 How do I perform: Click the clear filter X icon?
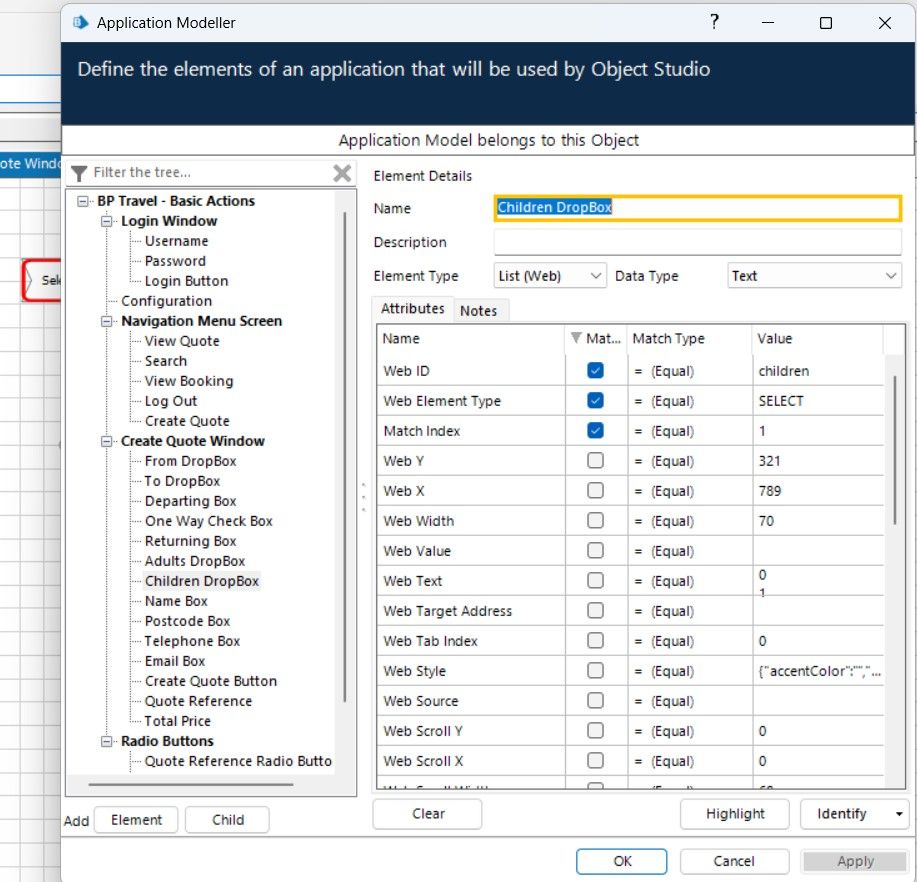(x=342, y=173)
